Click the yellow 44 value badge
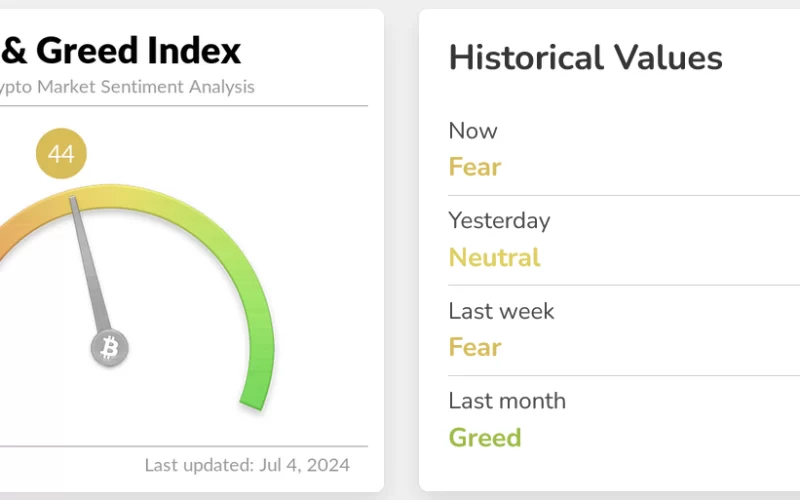Viewport: 800px width, 500px height. pos(61,155)
